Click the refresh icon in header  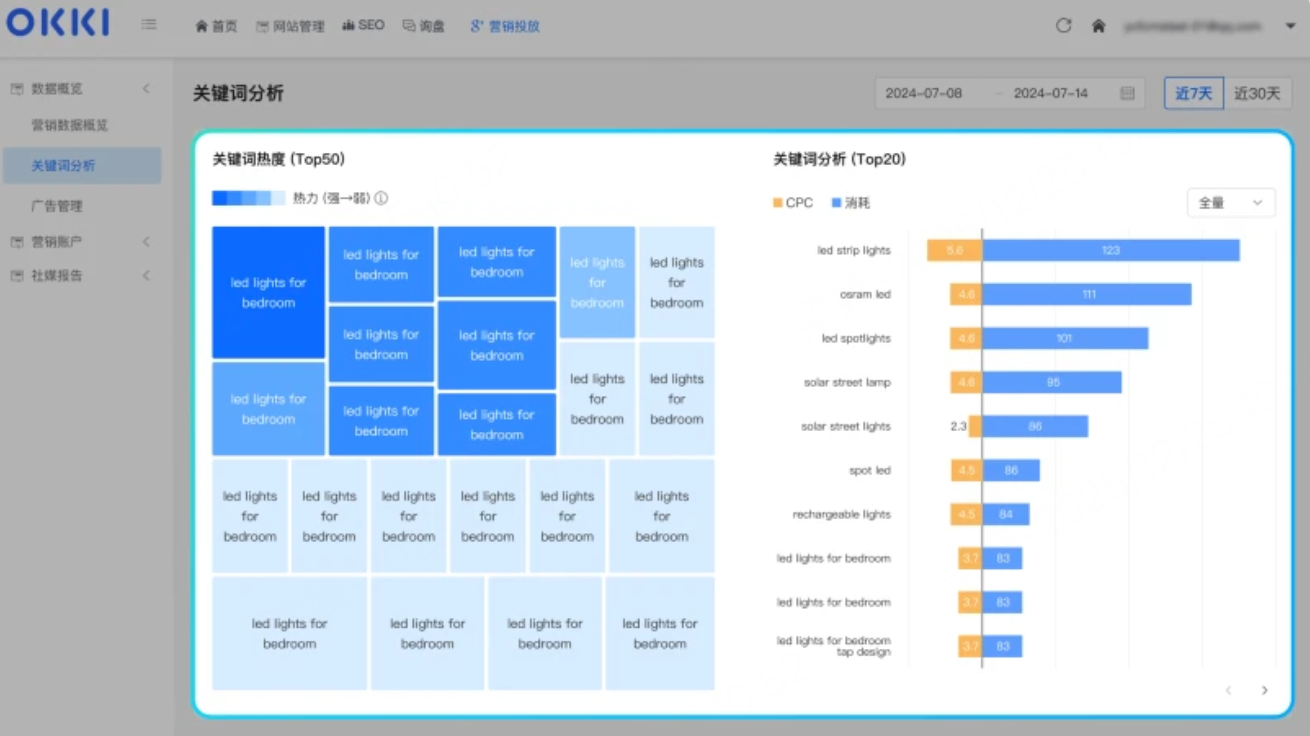click(1063, 26)
